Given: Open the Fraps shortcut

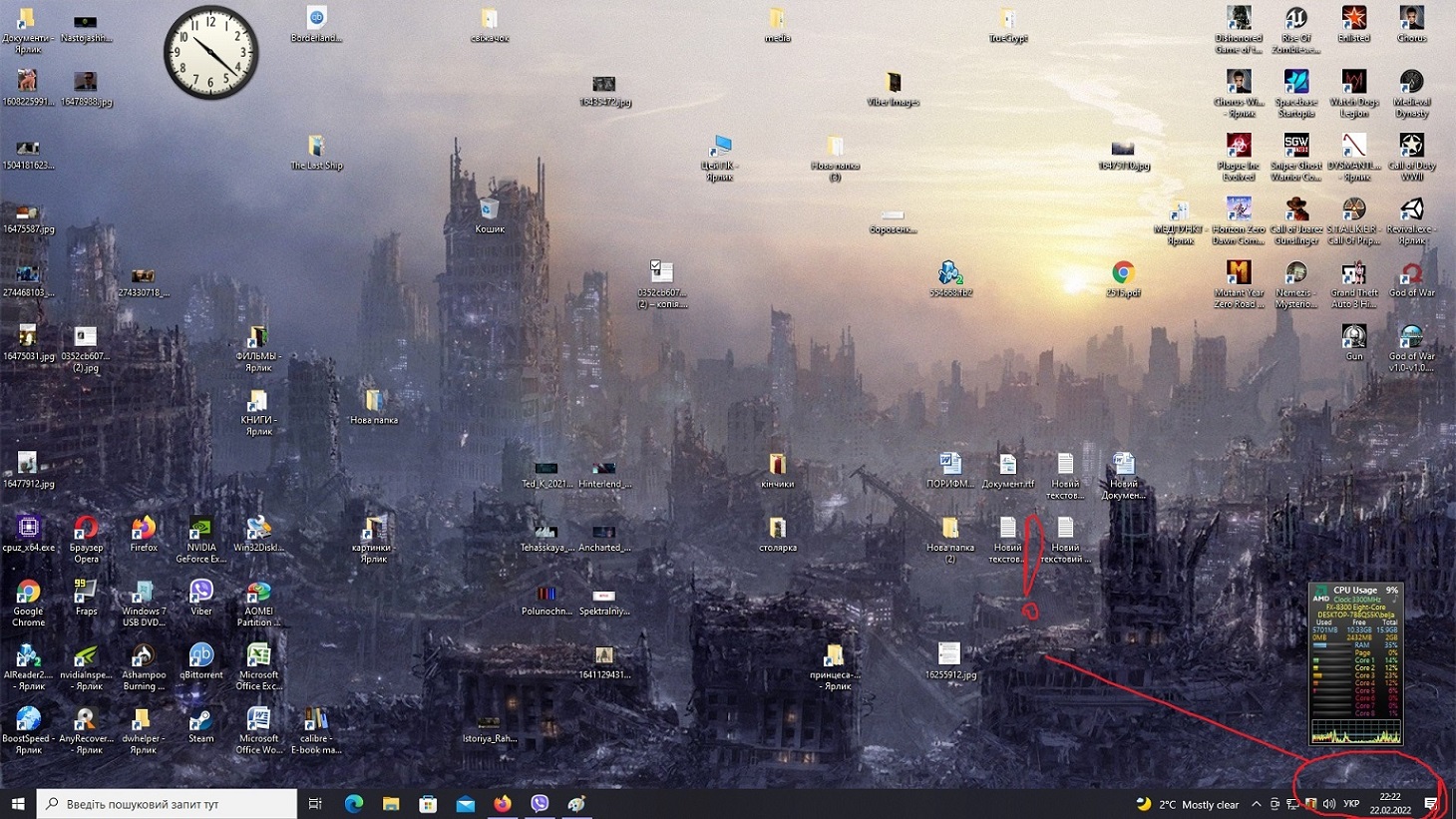Looking at the screenshot, I should 86,598.
